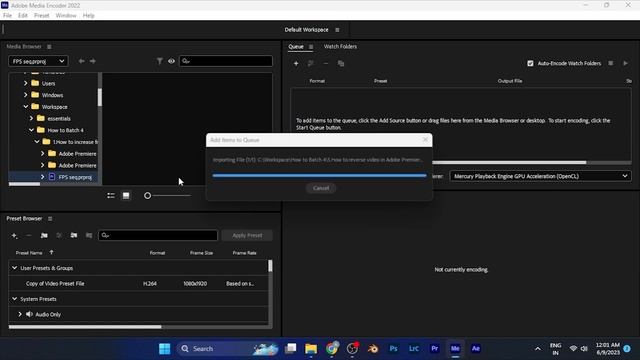This screenshot has width=640, height=360.
Task: Click the Apply Preset button
Action: [x=247, y=235]
